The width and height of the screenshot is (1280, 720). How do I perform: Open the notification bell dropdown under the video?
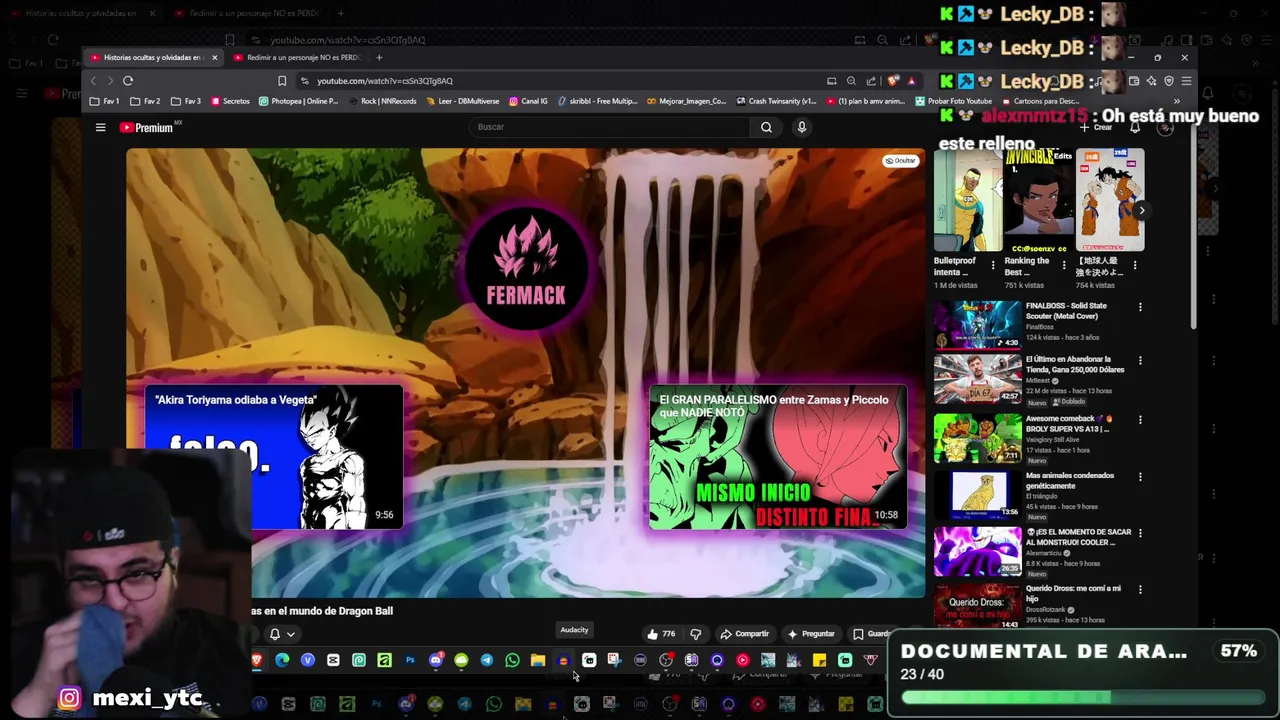click(x=282, y=634)
